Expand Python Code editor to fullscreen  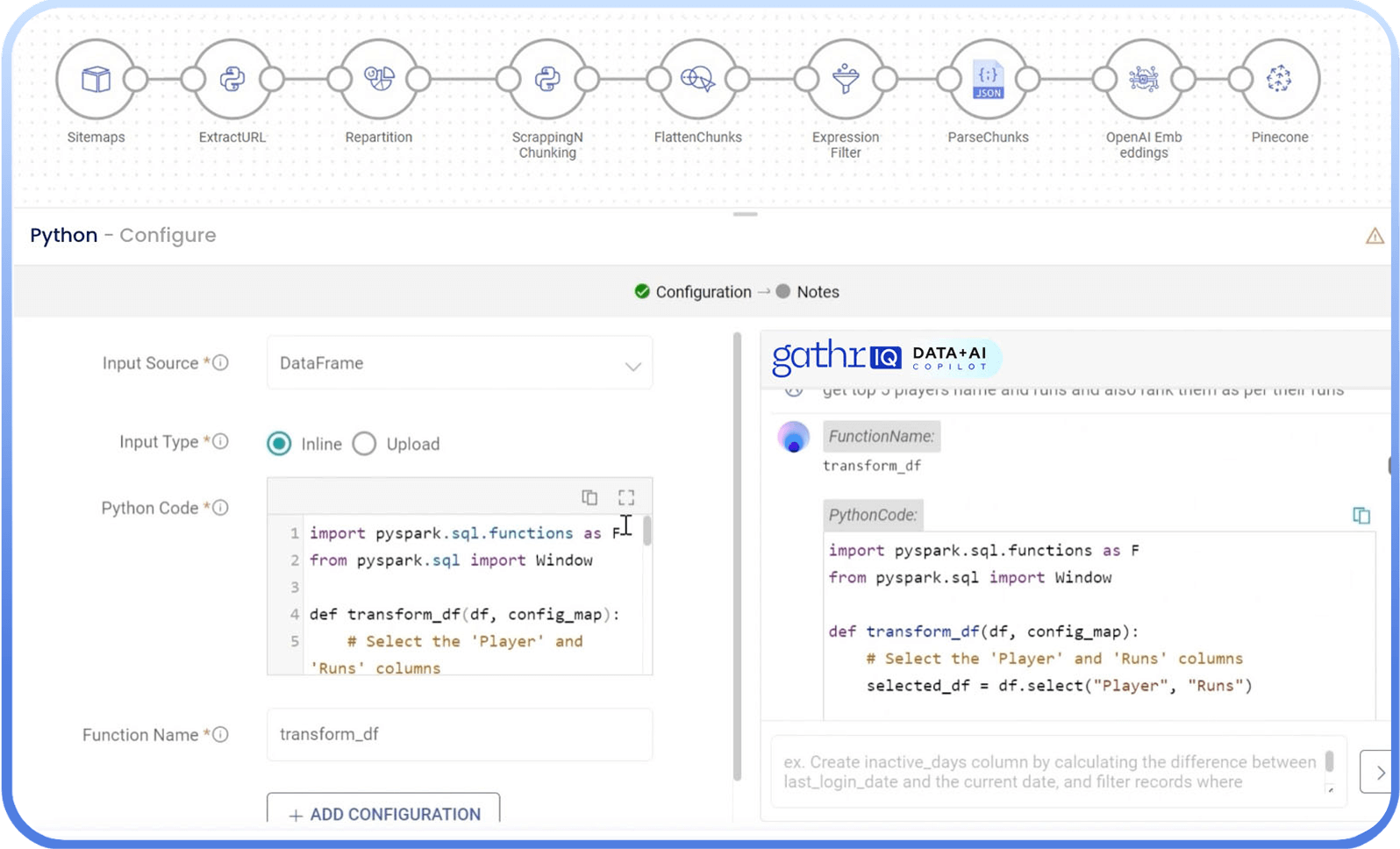626,497
